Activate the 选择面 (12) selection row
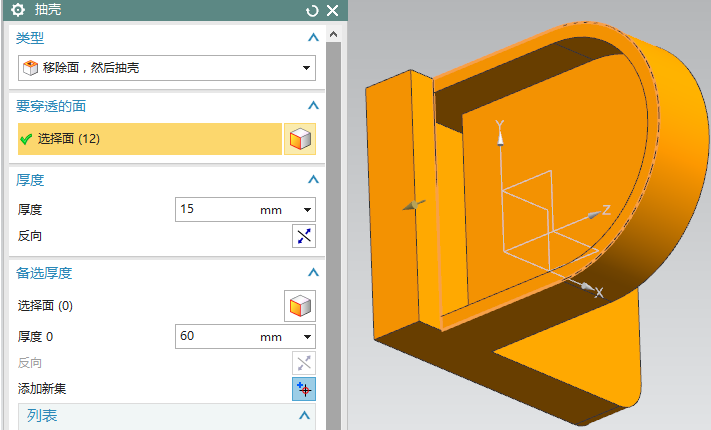 150,139
